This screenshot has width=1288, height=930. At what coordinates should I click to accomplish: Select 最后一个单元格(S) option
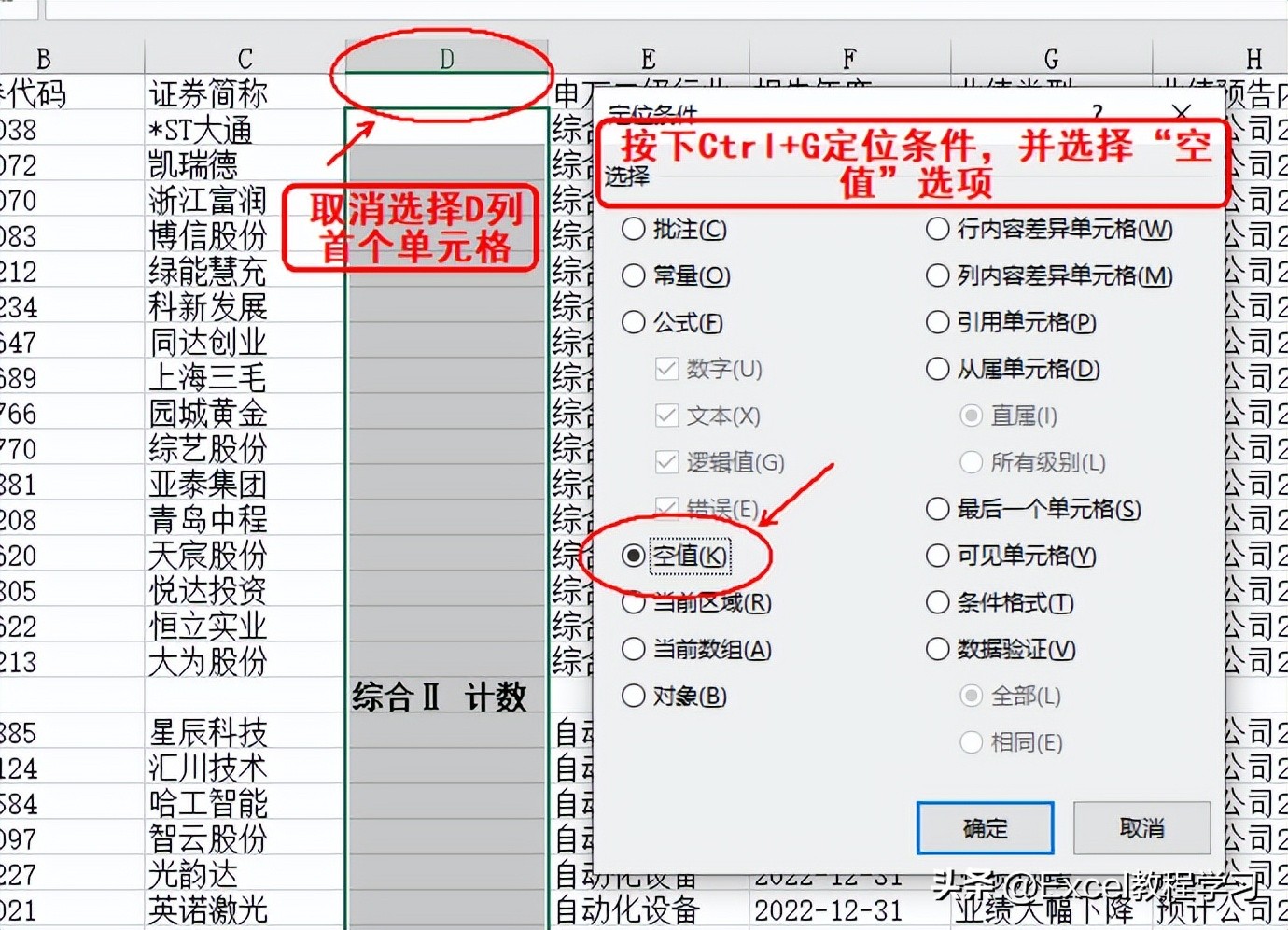pos(937,509)
